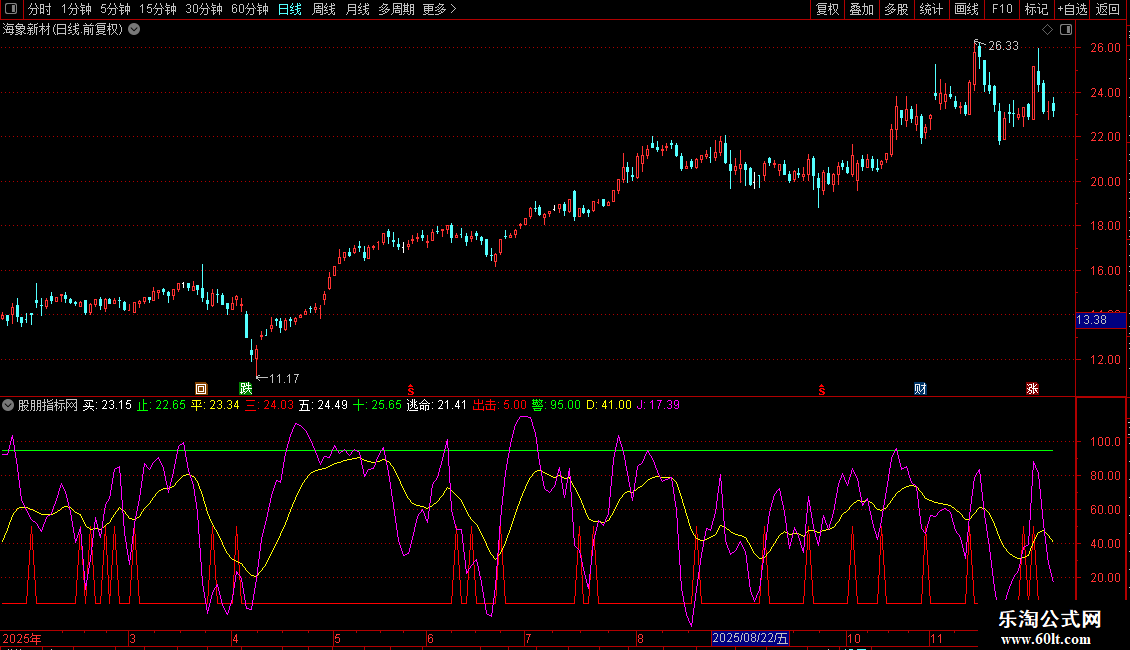Open dropdown next to 海象新材 title
1130x650 pixels.
click(x=134, y=29)
